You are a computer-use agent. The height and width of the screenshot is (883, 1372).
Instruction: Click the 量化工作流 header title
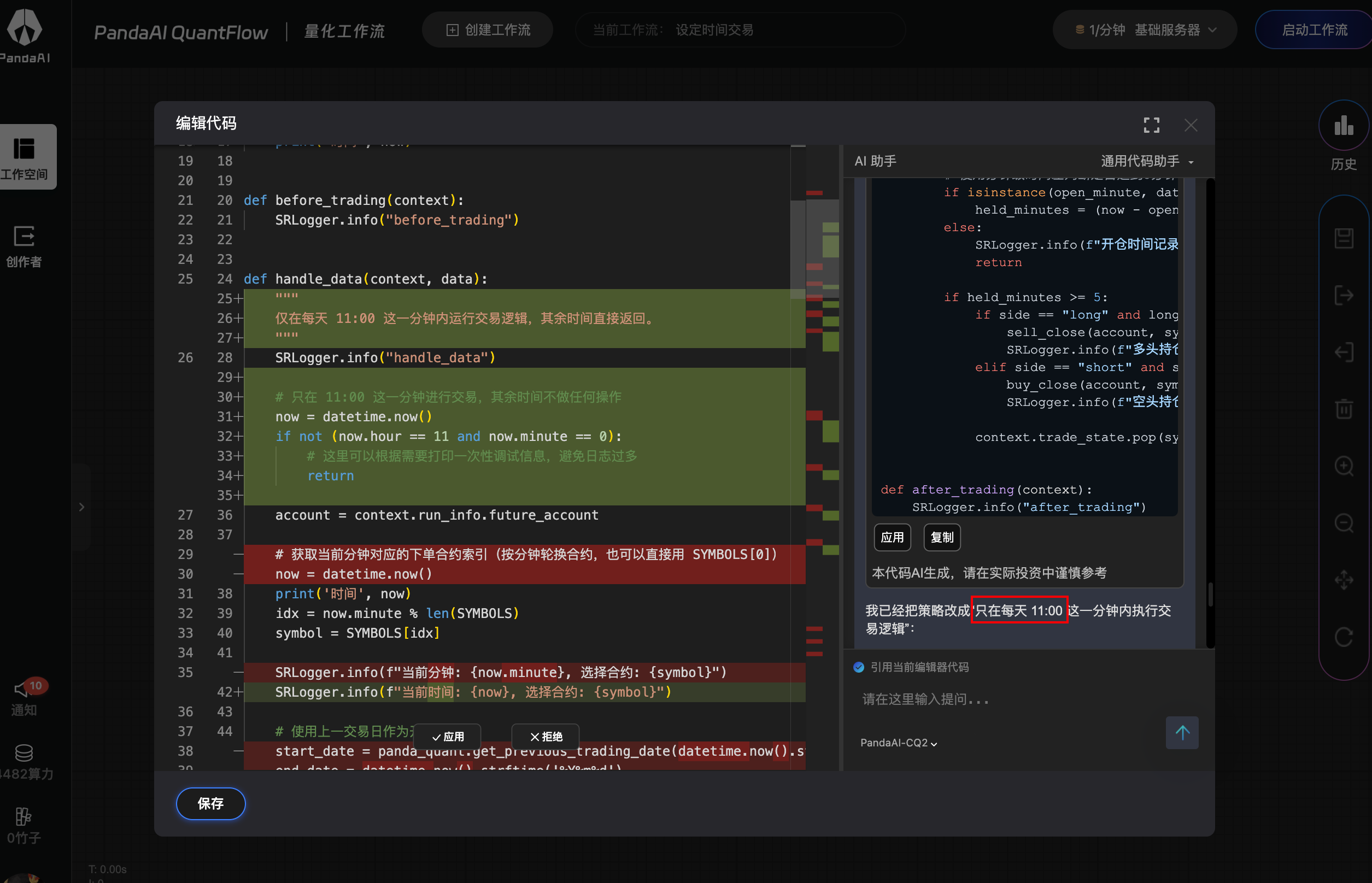(344, 31)
